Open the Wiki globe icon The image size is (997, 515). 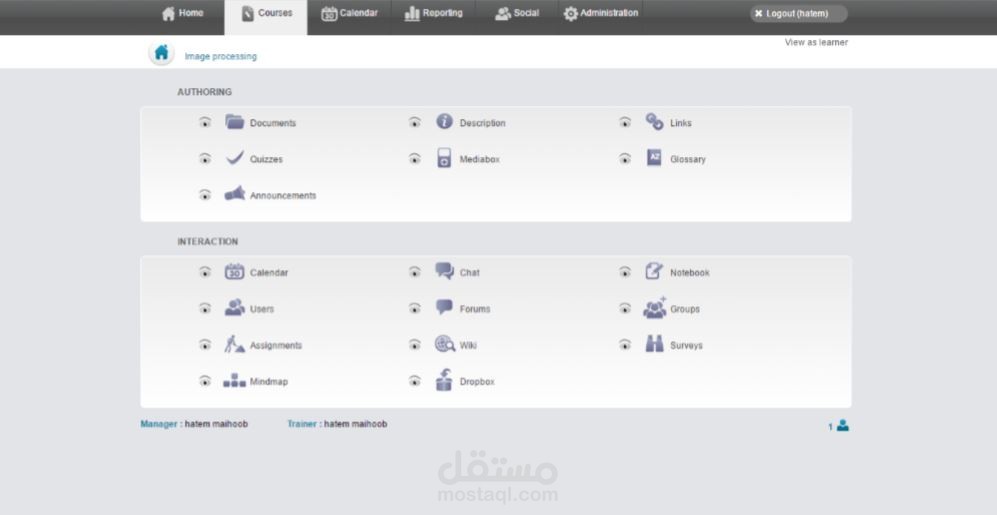tap(444, 344)
